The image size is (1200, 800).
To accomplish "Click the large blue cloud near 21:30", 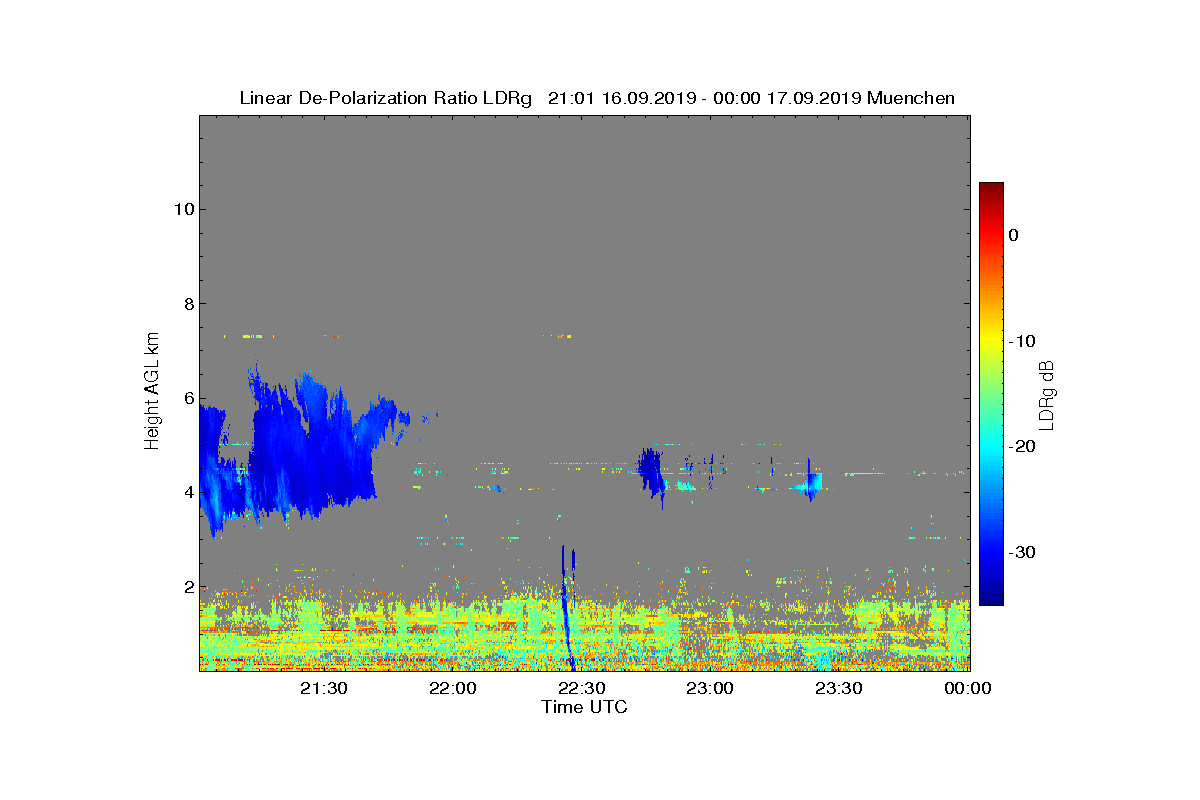I will 310,445.
